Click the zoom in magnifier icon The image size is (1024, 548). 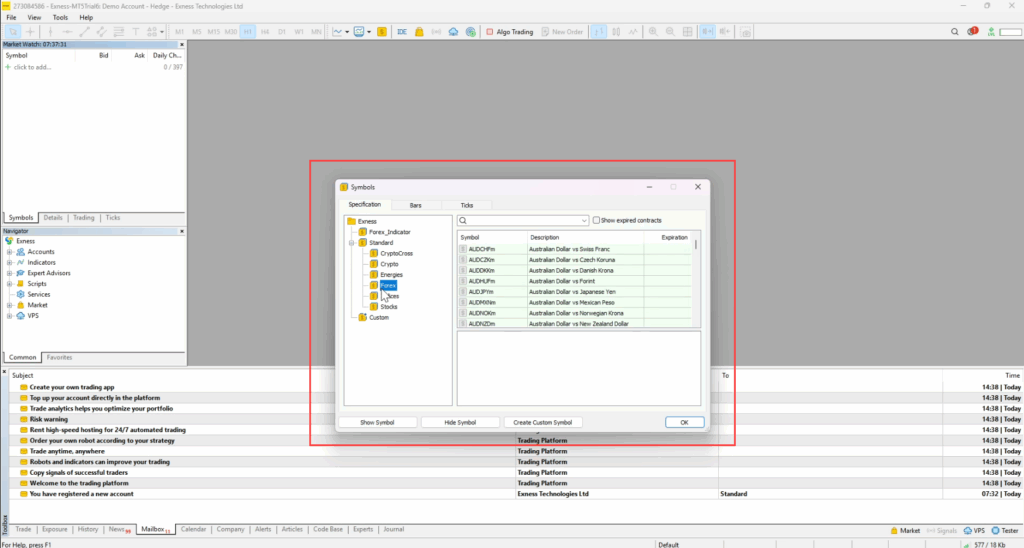click(653, 32)
